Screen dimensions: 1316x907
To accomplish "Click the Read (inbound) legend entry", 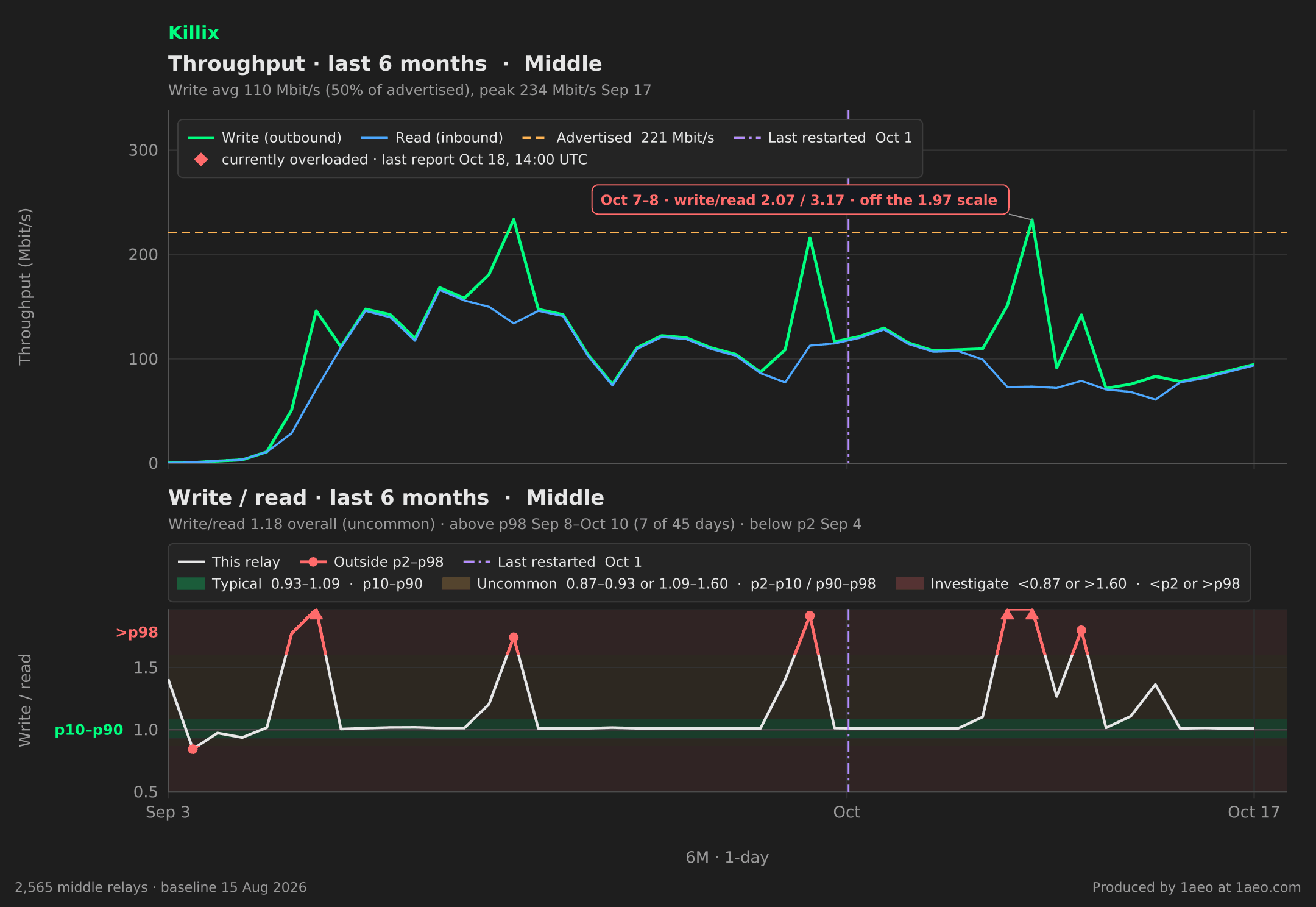I will (x=432, y=138).
